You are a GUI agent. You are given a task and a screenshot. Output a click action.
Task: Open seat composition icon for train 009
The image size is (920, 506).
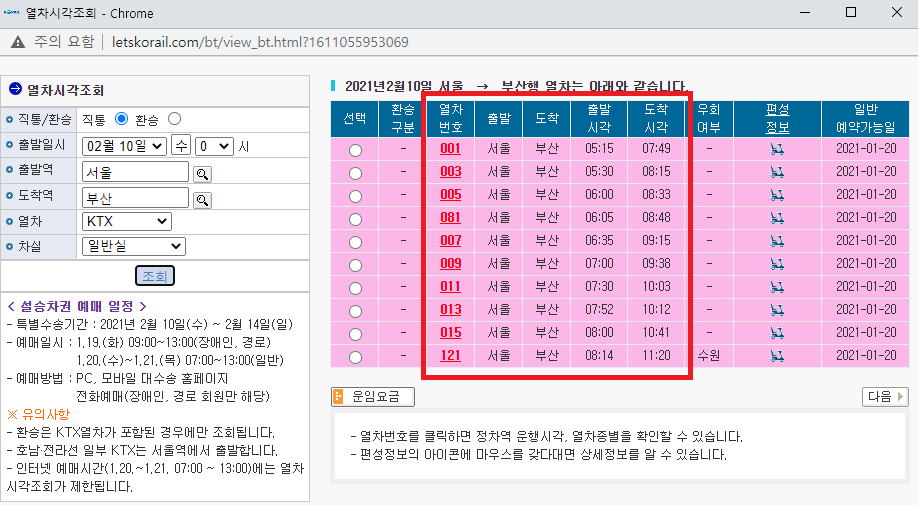[777, 264]
